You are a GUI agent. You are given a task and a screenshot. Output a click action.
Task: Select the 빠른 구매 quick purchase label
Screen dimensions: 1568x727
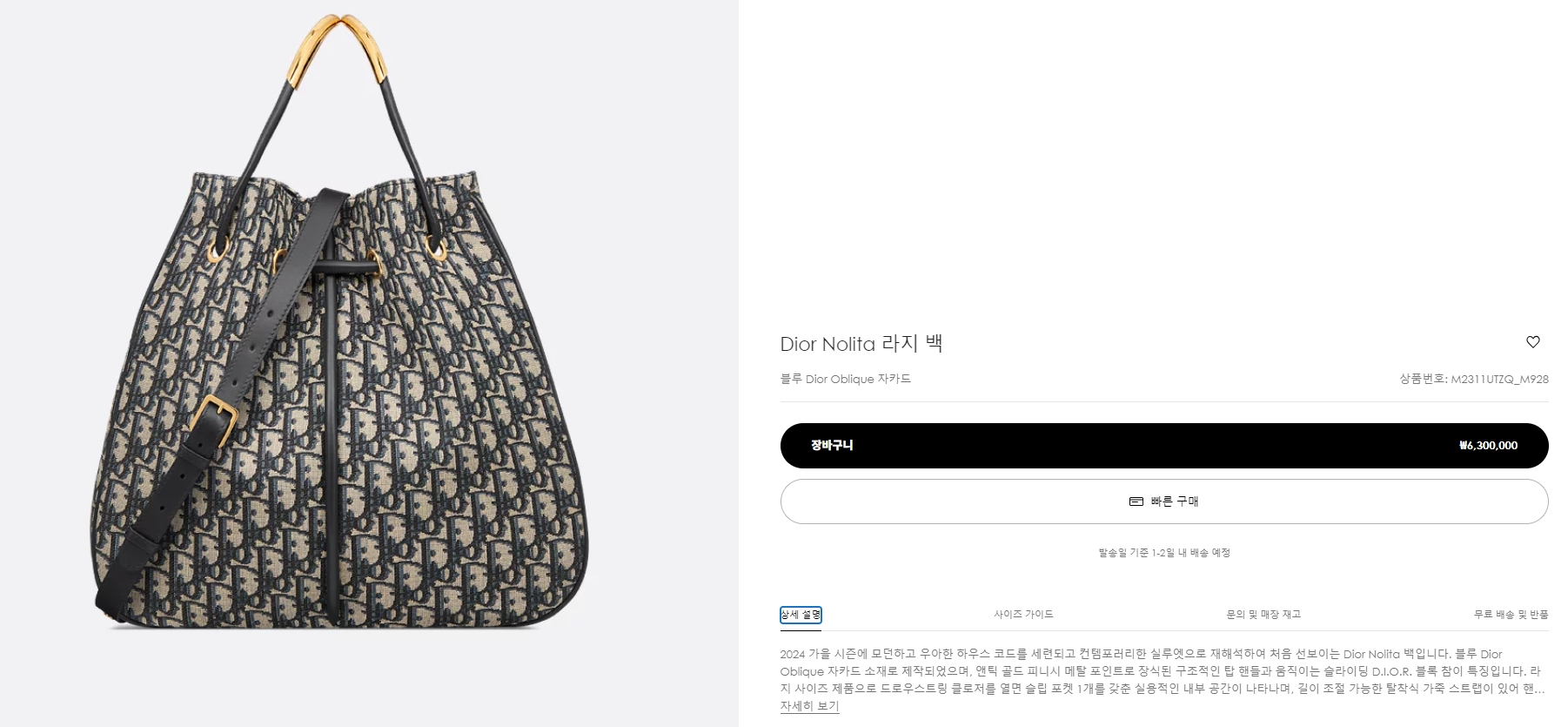pyautogui.click(x=1175, y=501)
